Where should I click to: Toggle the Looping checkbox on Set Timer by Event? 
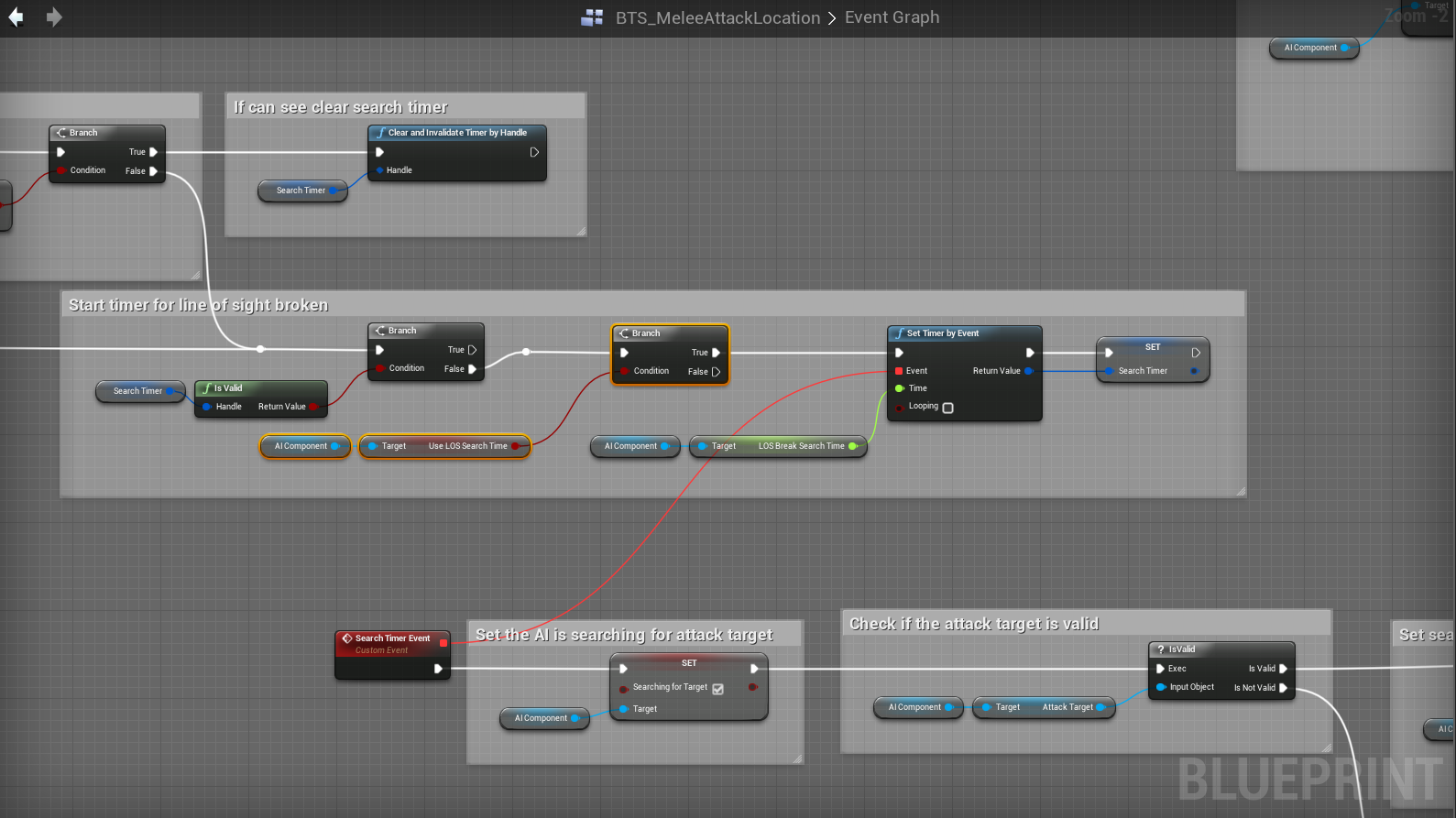click(948, 408)
